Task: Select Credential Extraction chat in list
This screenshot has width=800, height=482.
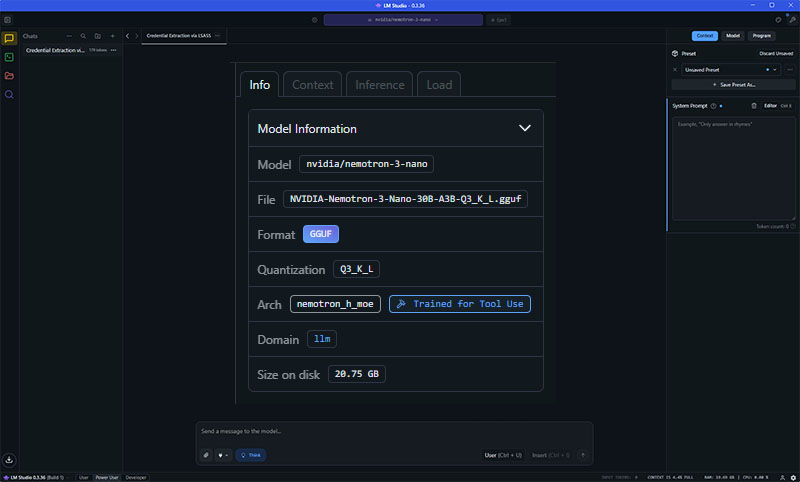Action: coord(70,50)
